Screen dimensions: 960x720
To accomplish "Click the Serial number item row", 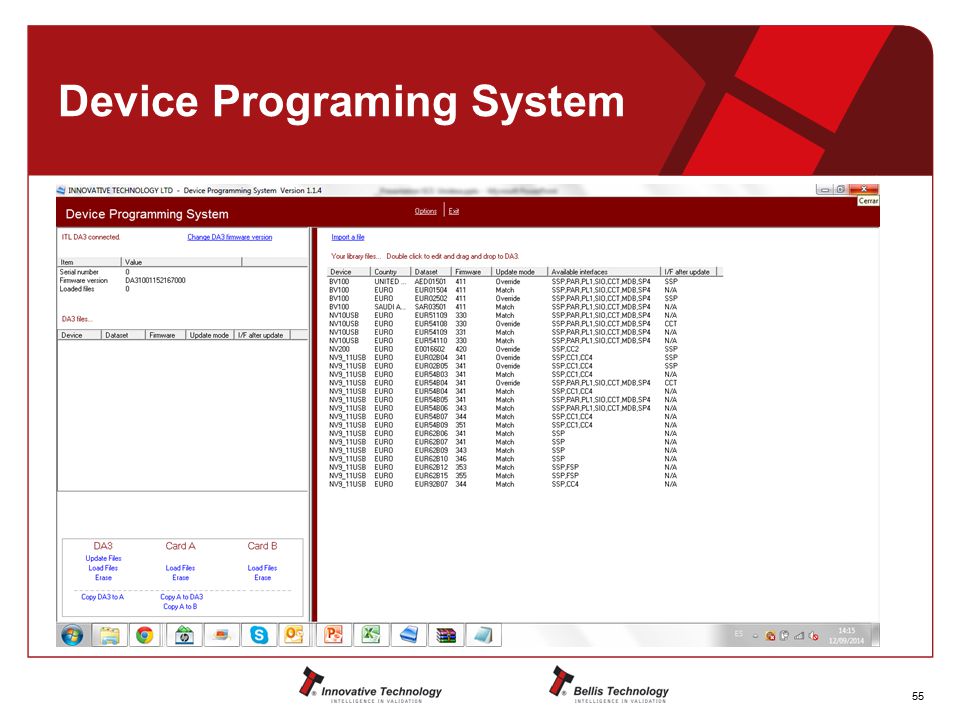I will point(182,272).
